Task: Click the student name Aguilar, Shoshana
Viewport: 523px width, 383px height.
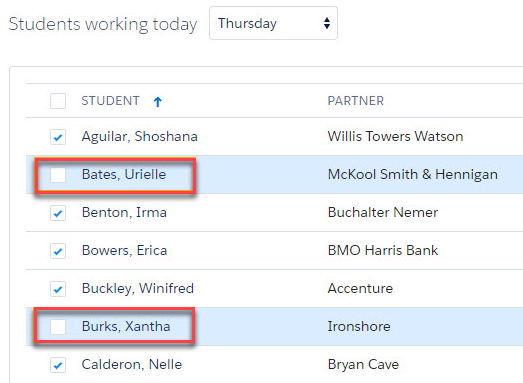Action: [139, 137]
